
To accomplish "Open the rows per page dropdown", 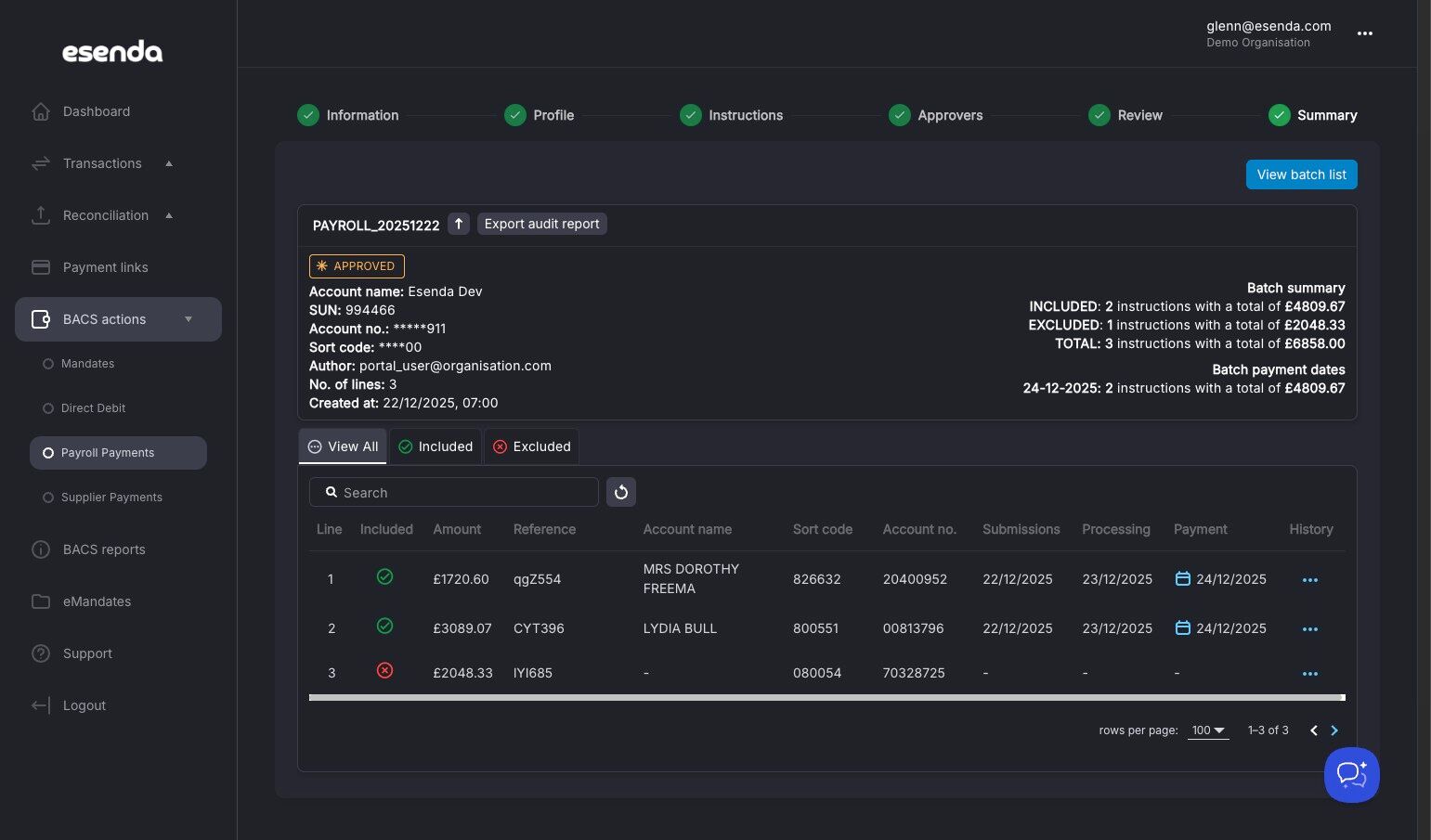I will tap(1208, 730).
